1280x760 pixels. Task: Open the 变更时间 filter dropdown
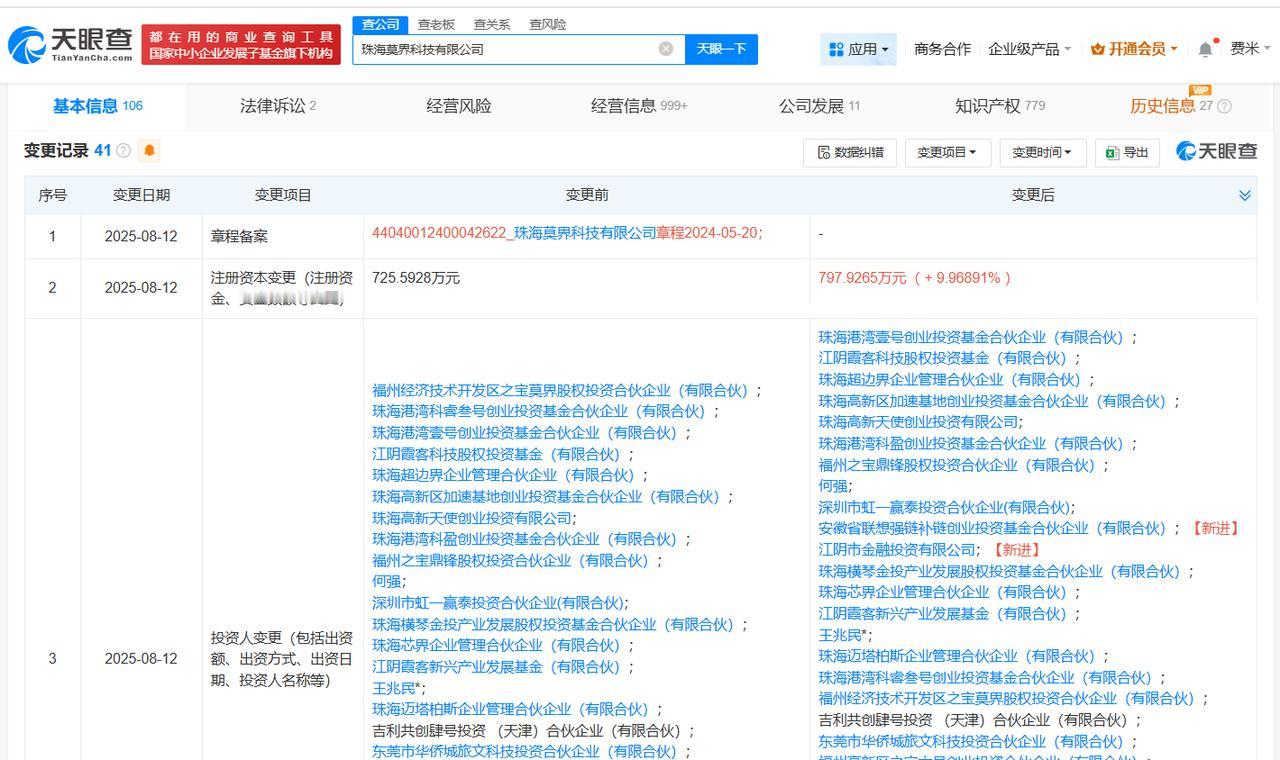[1041, 152]
